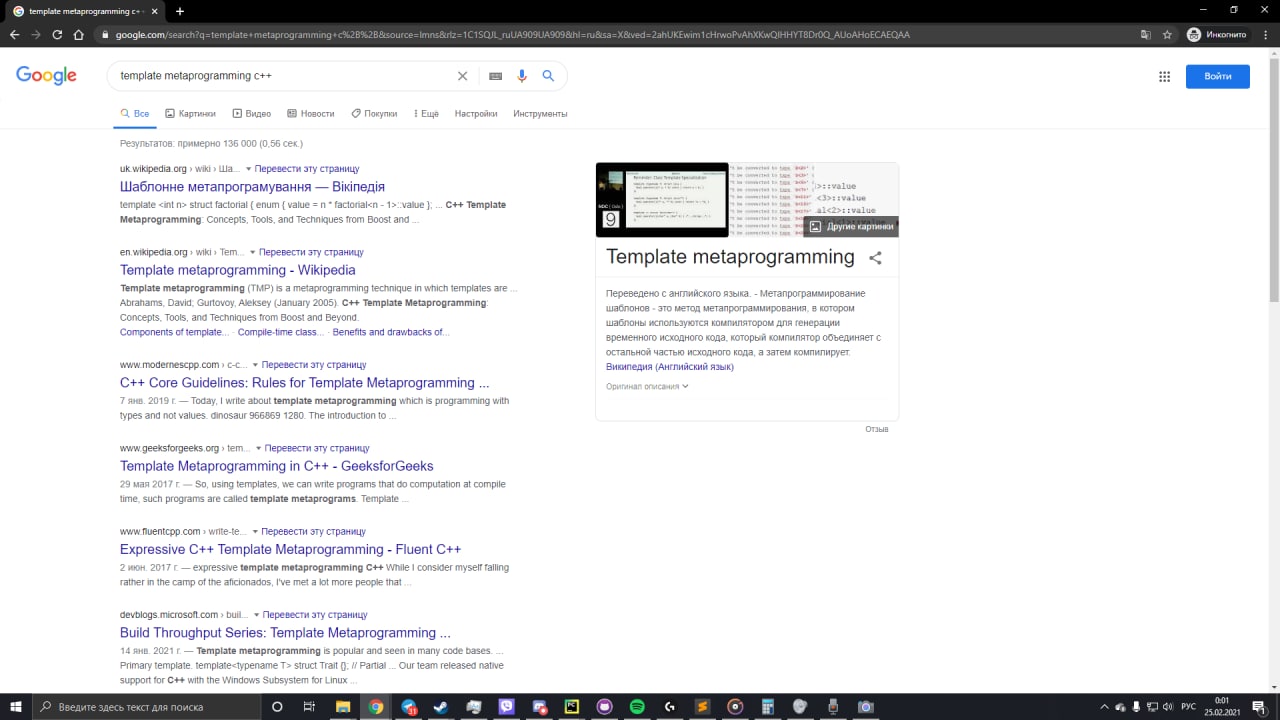1280x720 pixels.
Task: Switch to the Видео tab
Action: pos(251,114)
